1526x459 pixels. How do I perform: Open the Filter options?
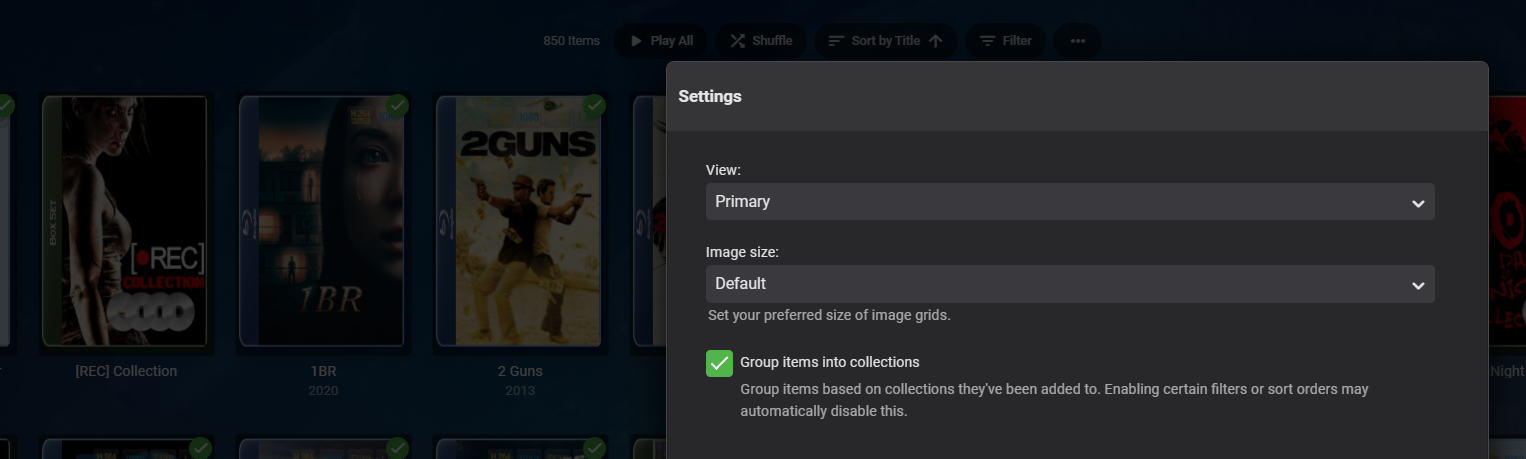[x=1005, y=41]
